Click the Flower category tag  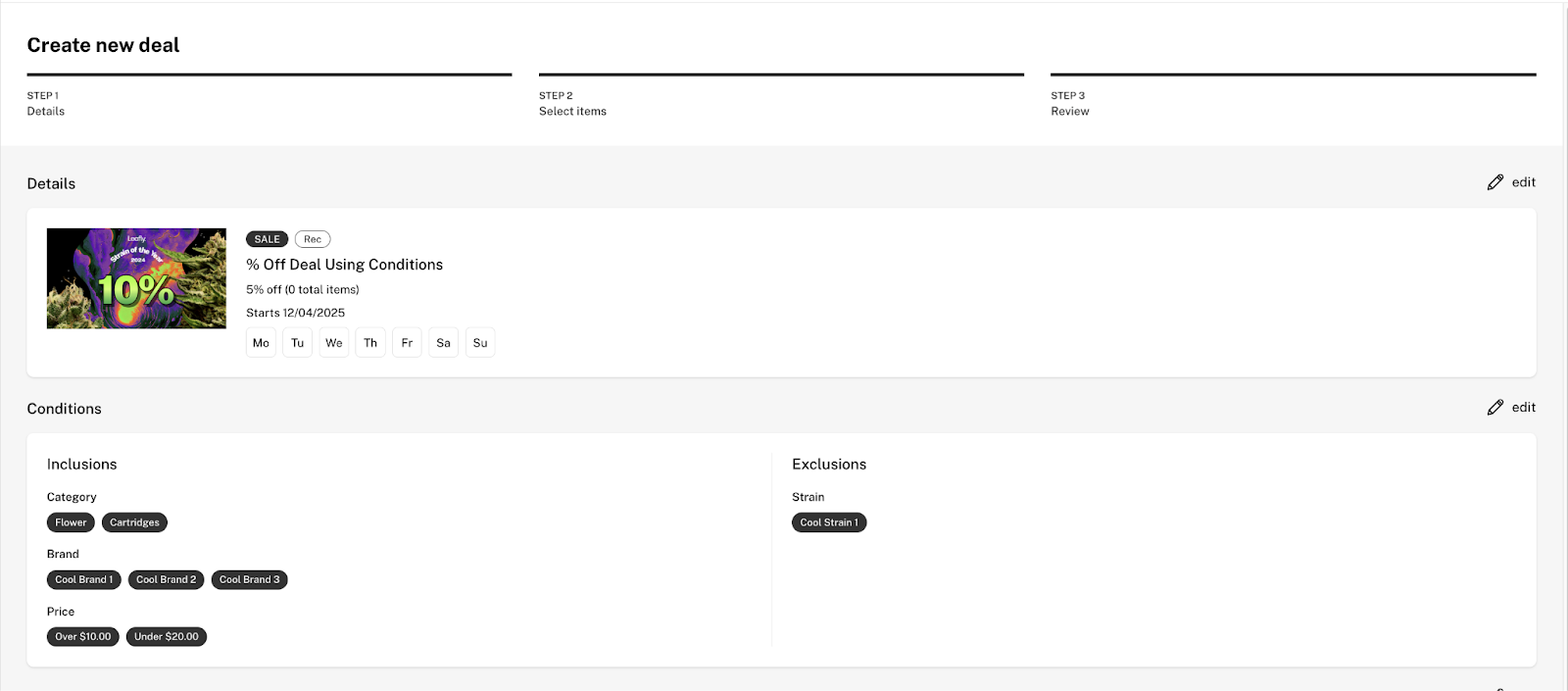pyautogui.click(x=71, y=522)
